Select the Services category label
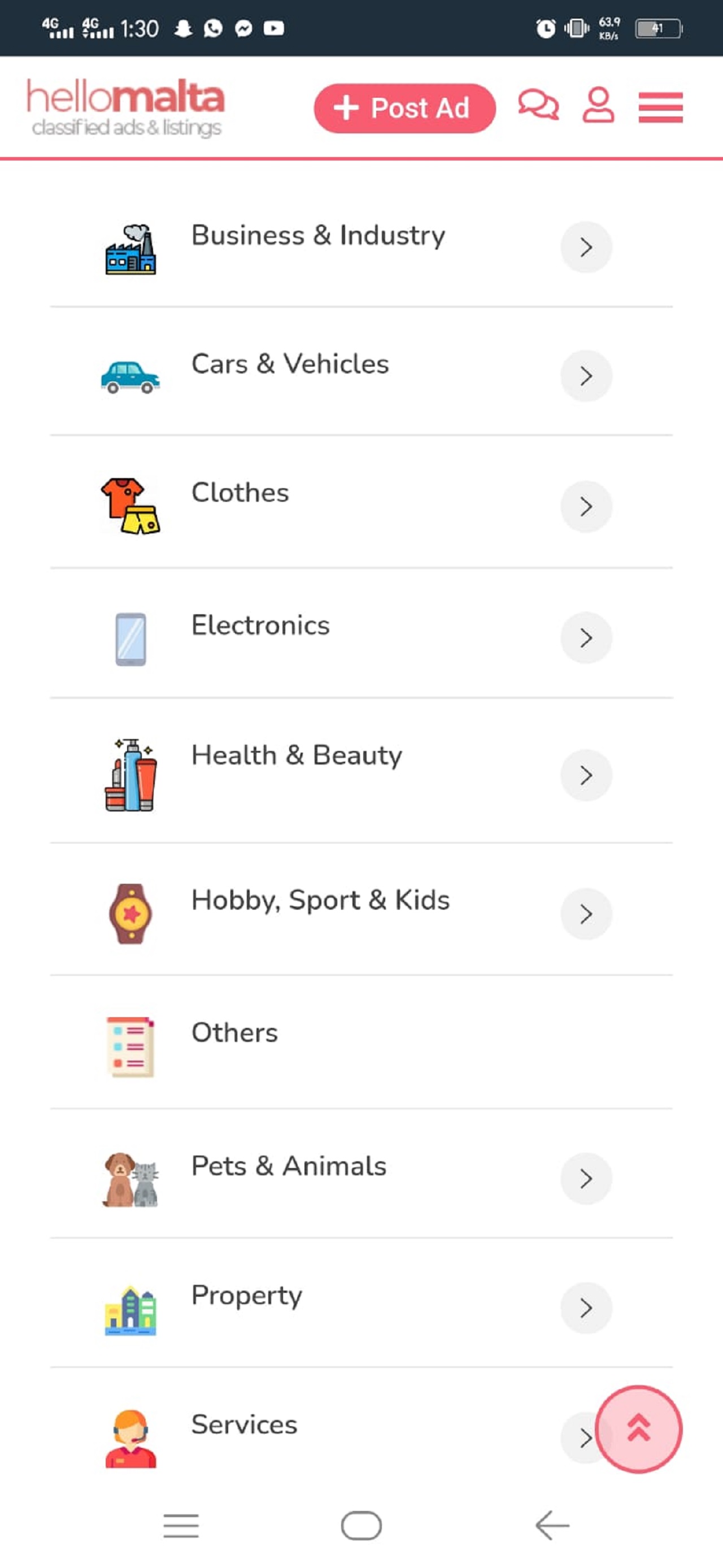 point(244,1424)
